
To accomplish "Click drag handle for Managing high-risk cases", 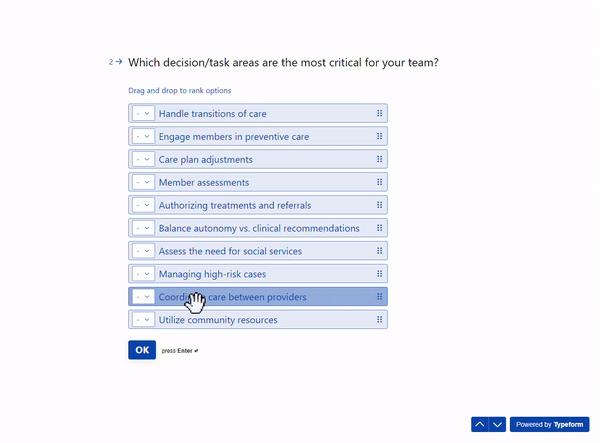I will click(379, 274).
